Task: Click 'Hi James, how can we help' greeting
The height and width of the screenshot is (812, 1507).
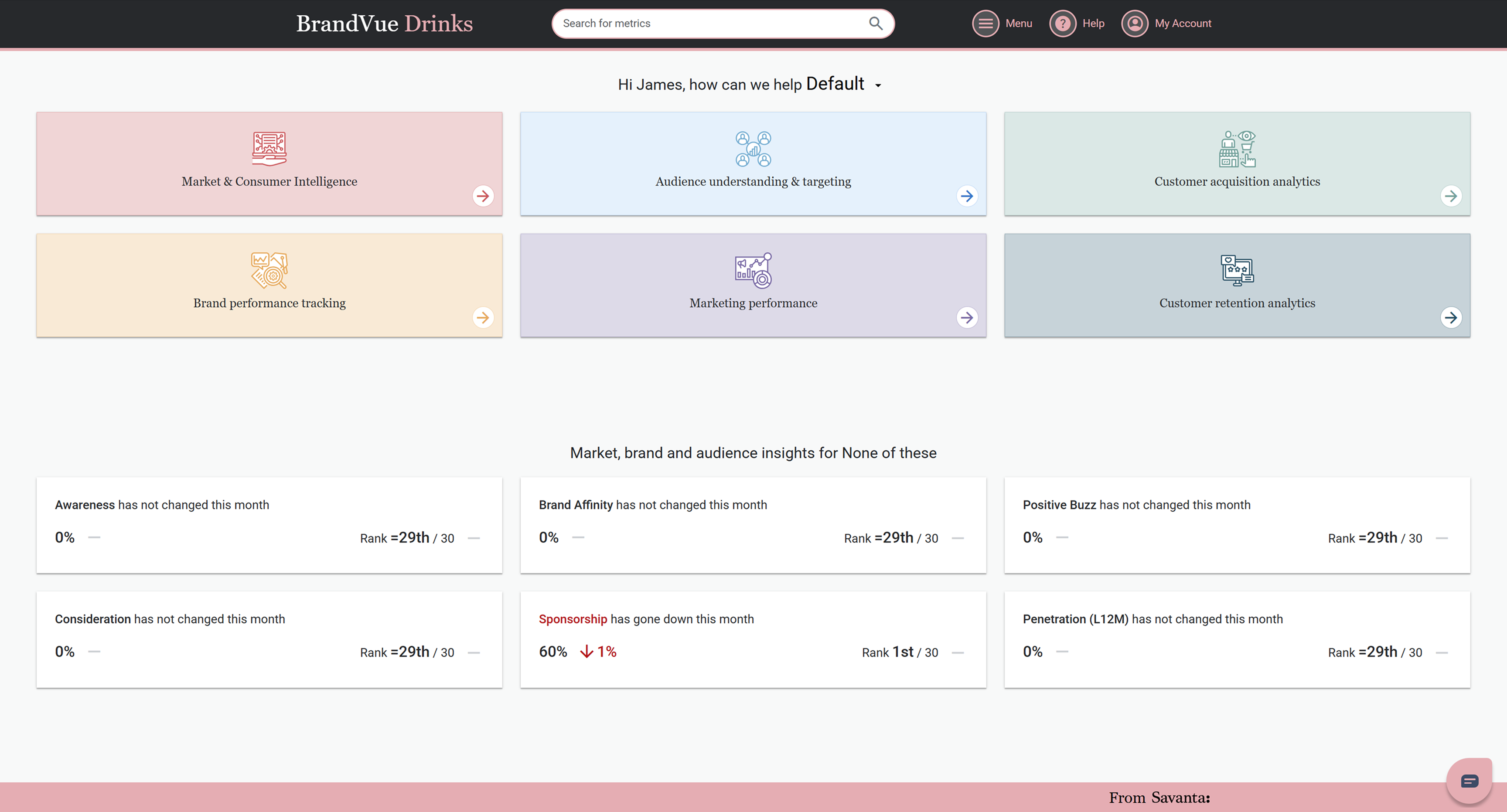Action: tap(709, 85)
